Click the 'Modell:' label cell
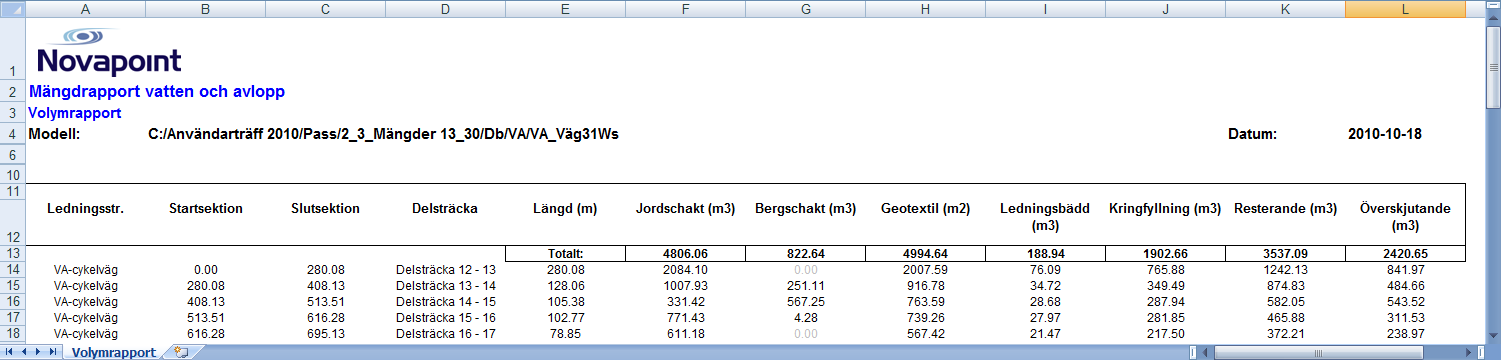1501x360 pixels. pyautogui.click(x=54, y=134)
